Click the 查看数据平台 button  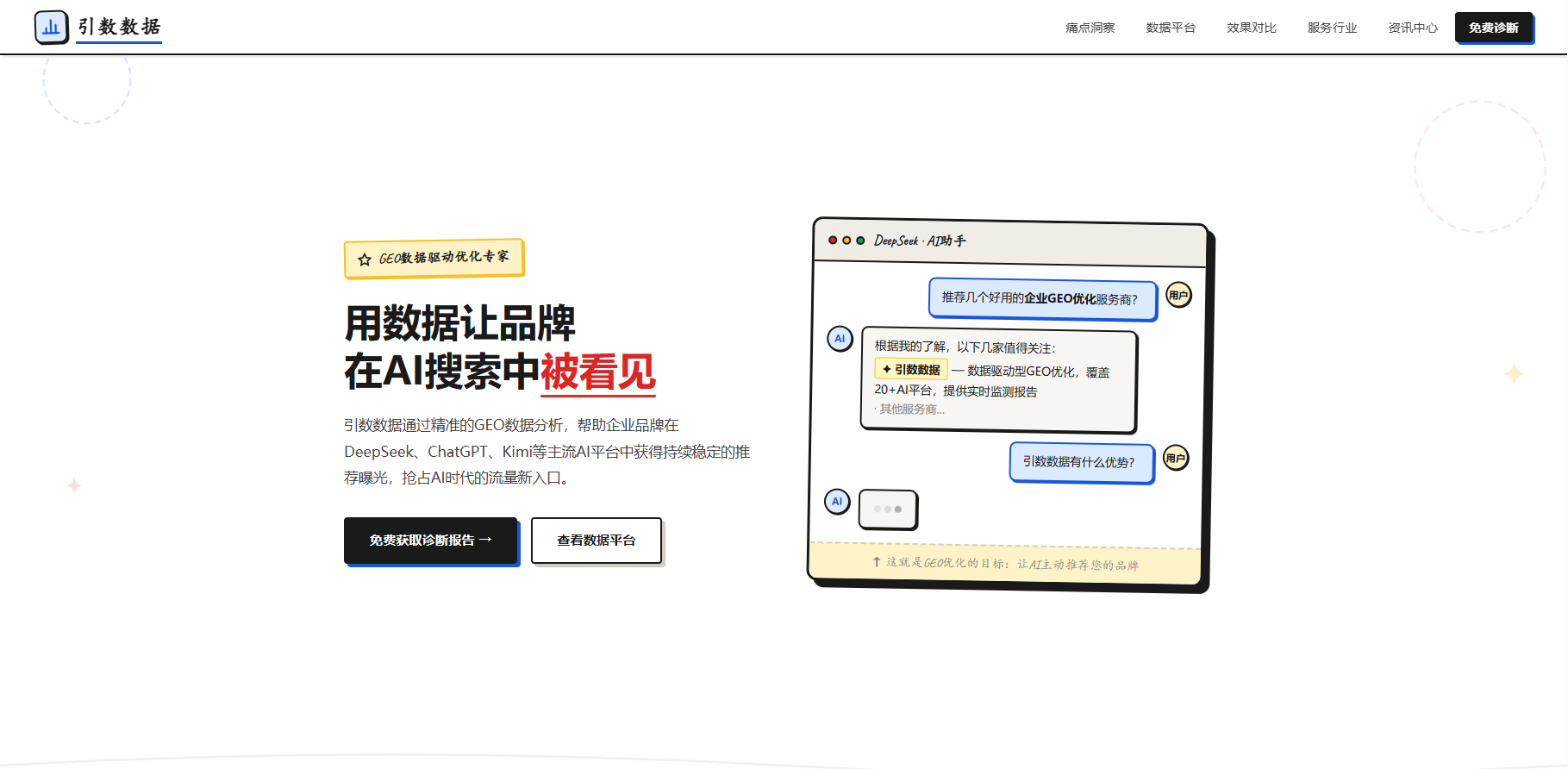click(x=597, y=541)
